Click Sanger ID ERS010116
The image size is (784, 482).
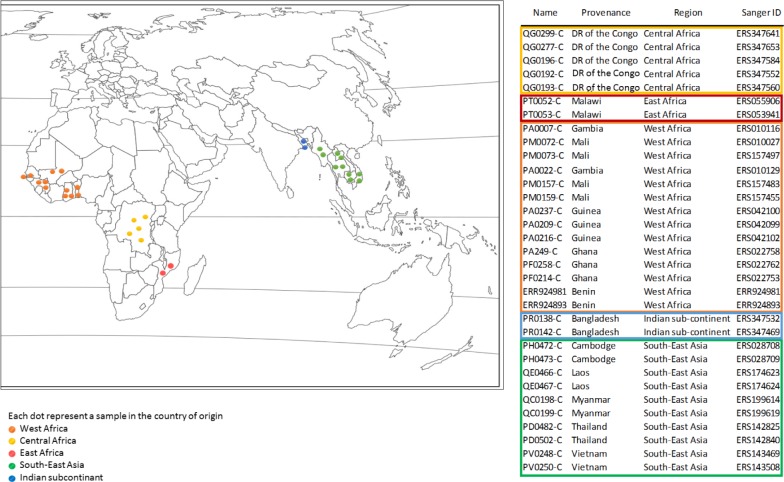pyautogui.click(x=758, y=128)
